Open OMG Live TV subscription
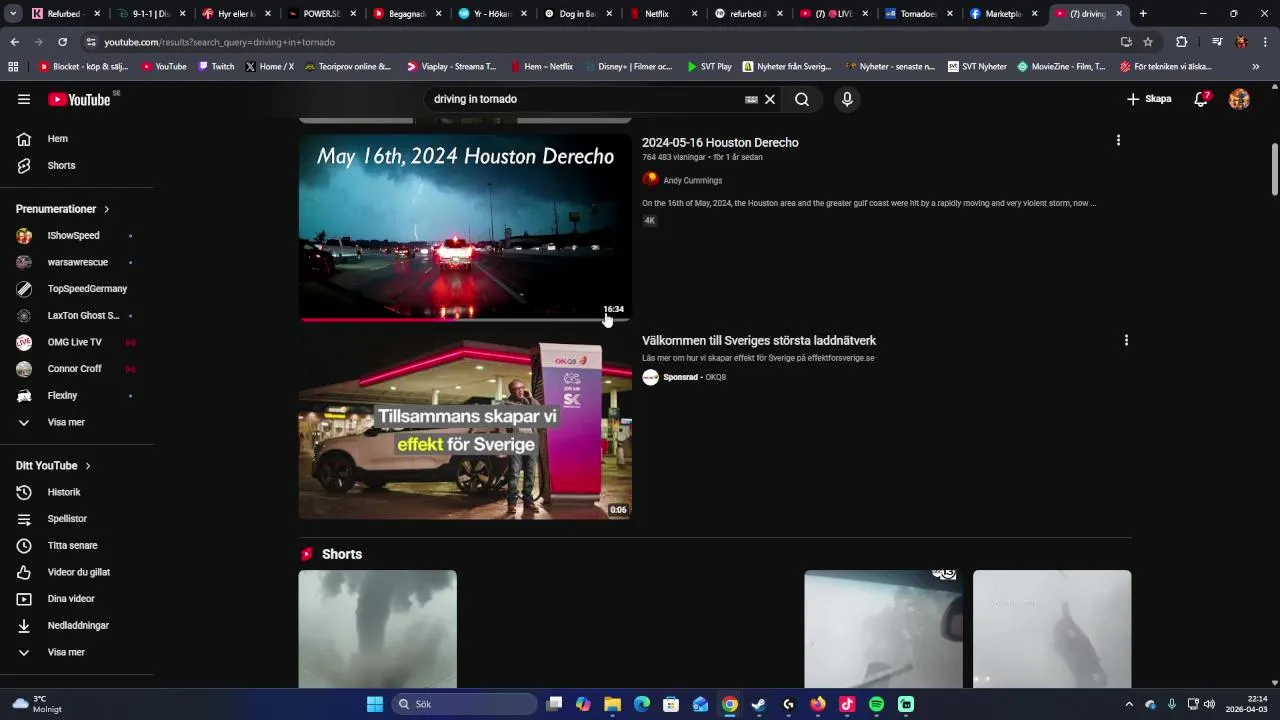1280x720 pixels. [77, 342]
